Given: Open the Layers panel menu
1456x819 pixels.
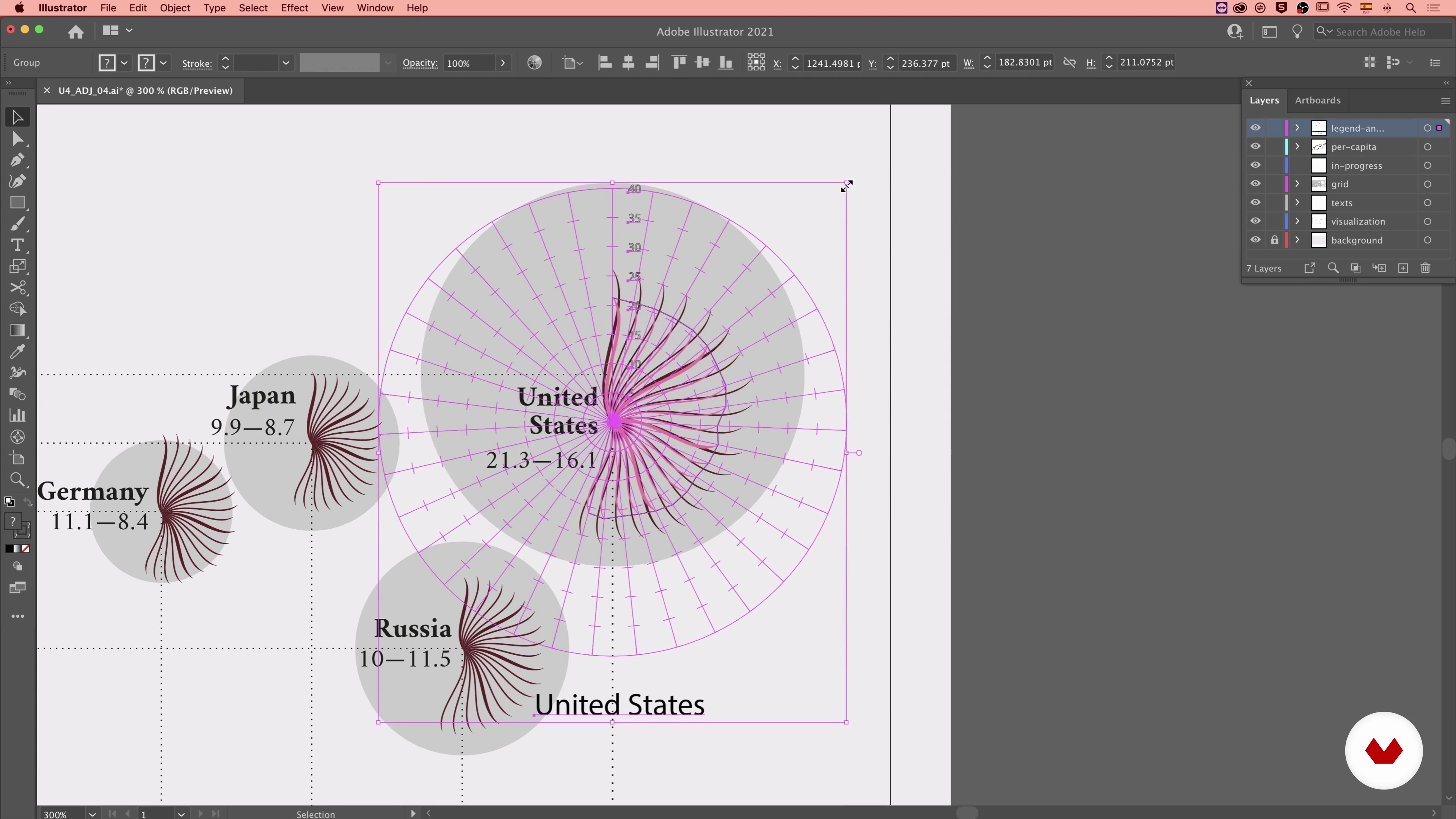Looking at the screenshot, I should (x=1445, y=100).
